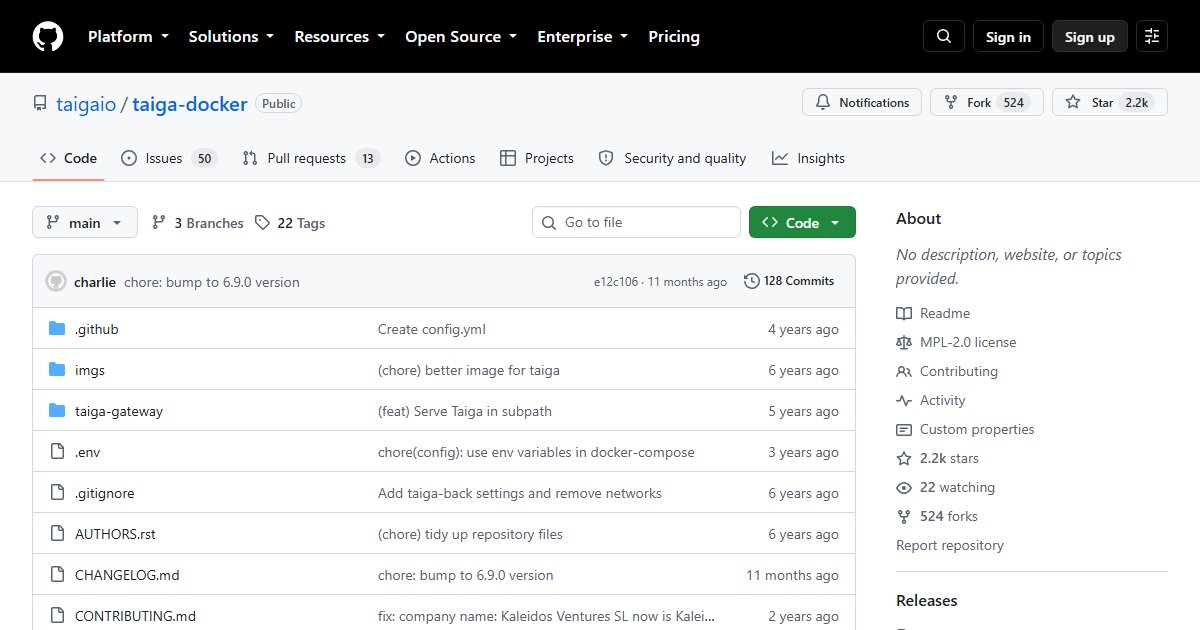Image resolution: width=1200 pixels, height=630 pixels.
Task: Open the green Code dropdown button
Action: click(x=802, y=223)
